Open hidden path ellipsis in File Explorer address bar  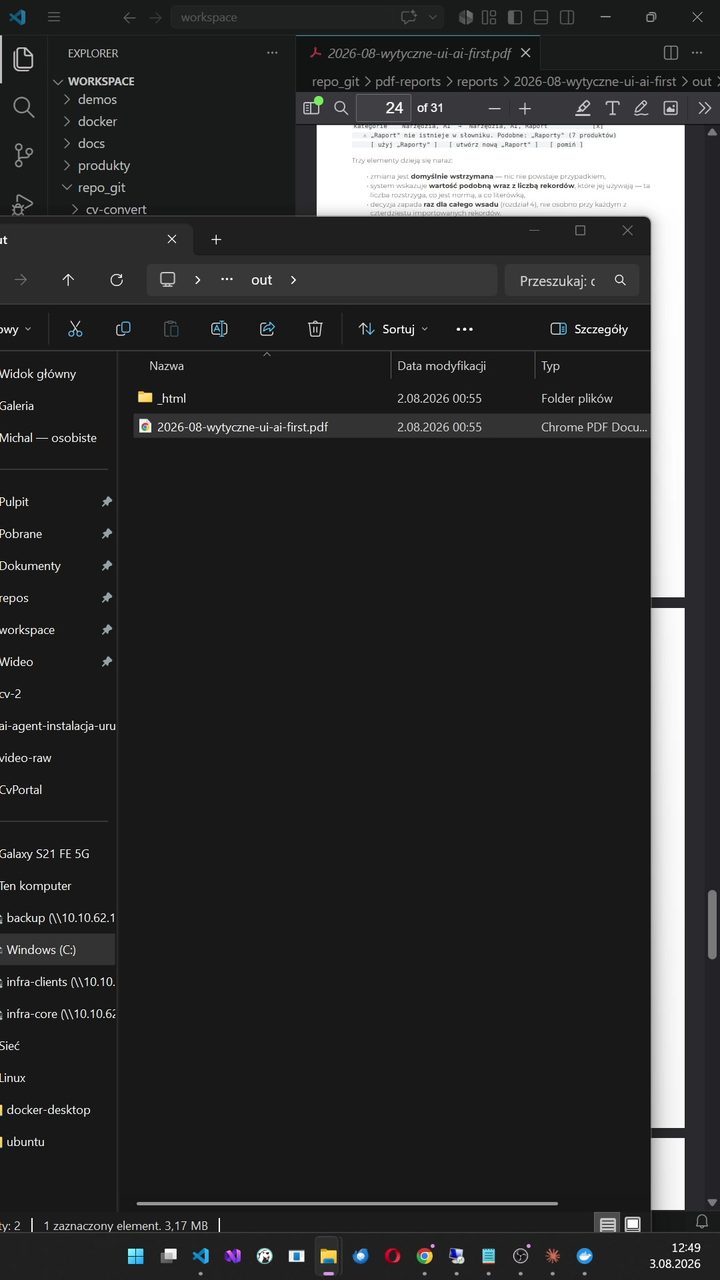(227, 280)
